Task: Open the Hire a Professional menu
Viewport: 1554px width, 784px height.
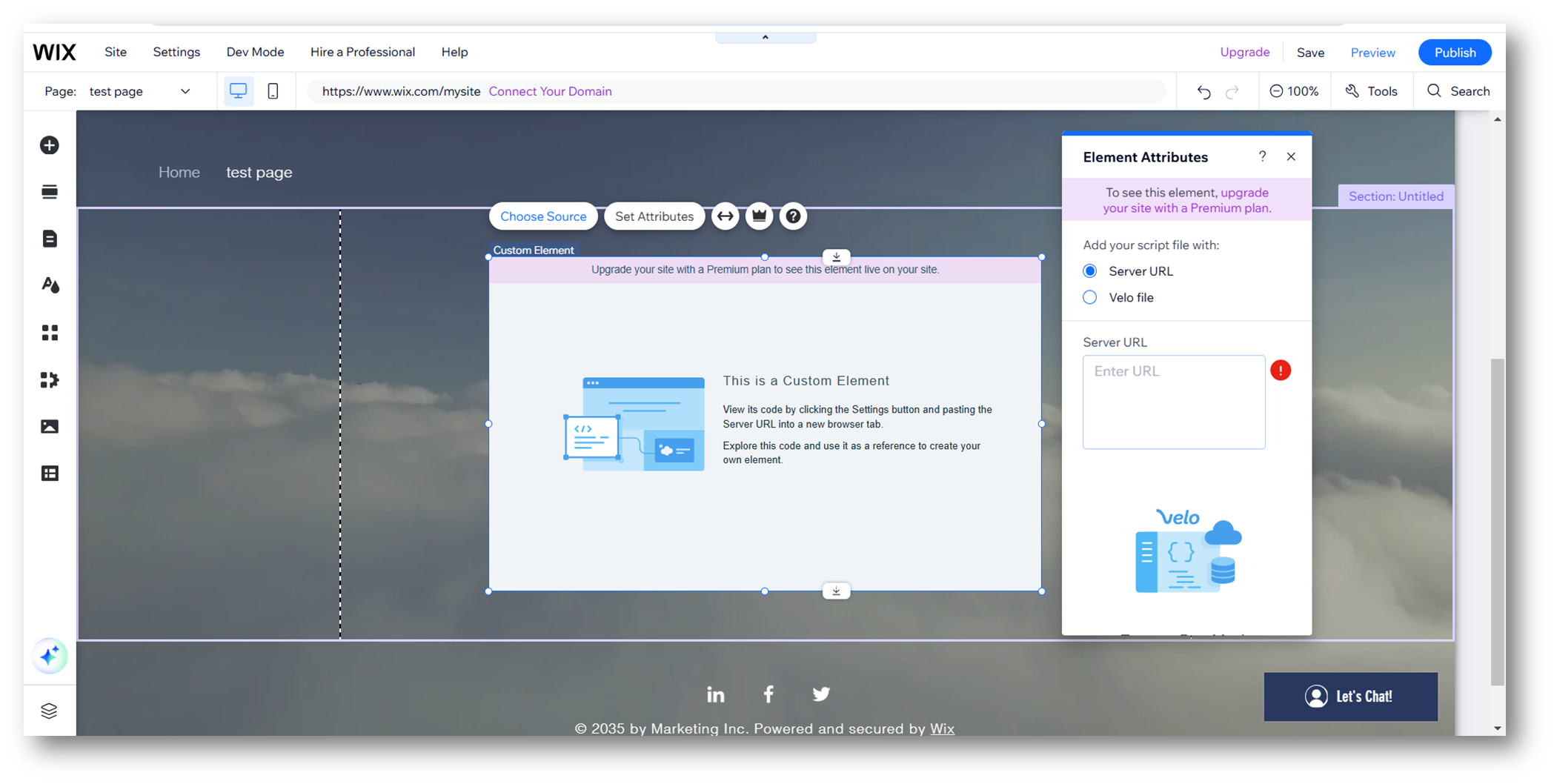Action: [362, 52]
